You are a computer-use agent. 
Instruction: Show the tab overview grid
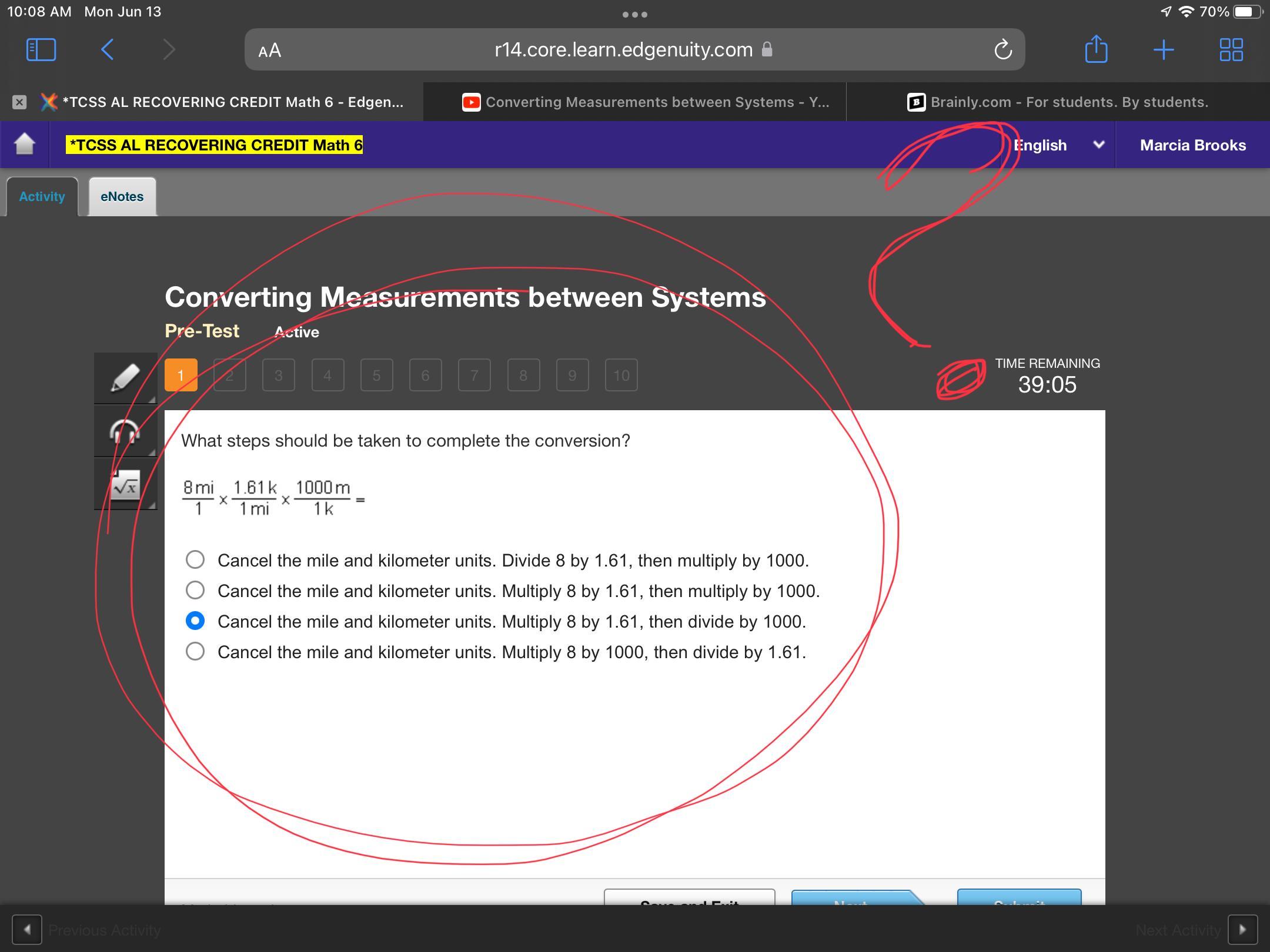pos(1231,49)
